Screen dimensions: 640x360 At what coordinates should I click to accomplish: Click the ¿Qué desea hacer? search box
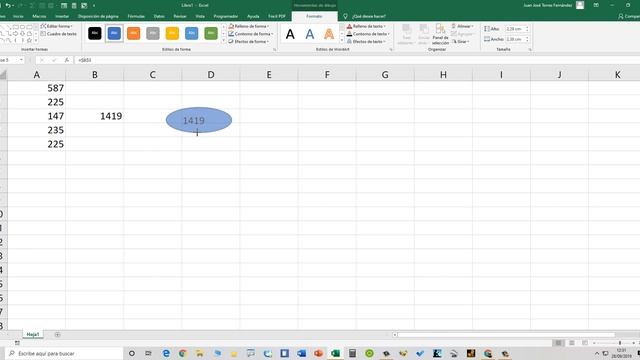369,16
